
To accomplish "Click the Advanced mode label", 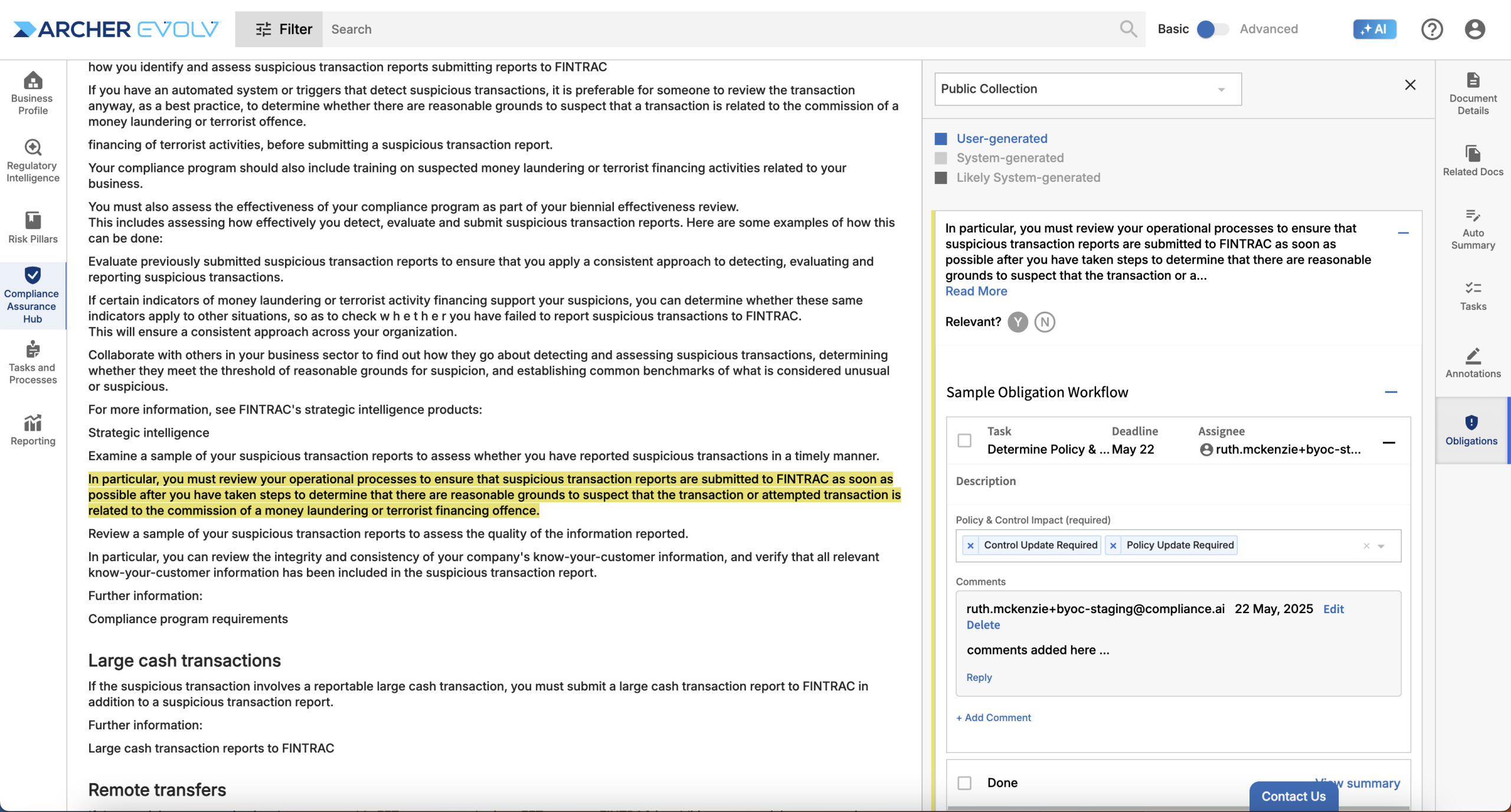I will coord(1268,29).
